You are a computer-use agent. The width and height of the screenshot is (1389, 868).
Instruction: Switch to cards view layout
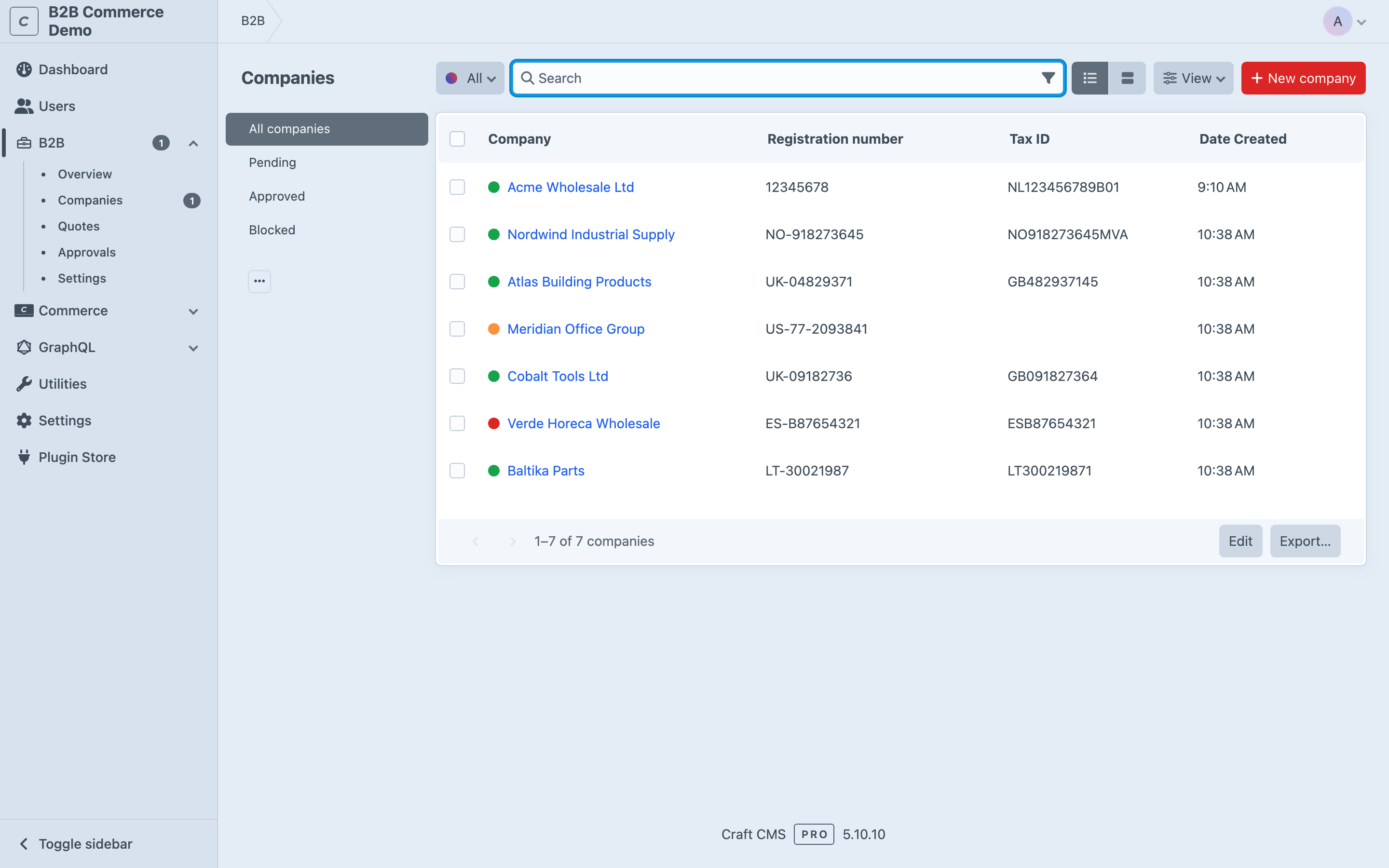click(1127, 78)
